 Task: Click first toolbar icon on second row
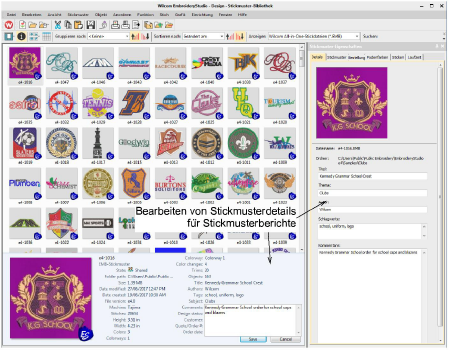click(9, 36)
